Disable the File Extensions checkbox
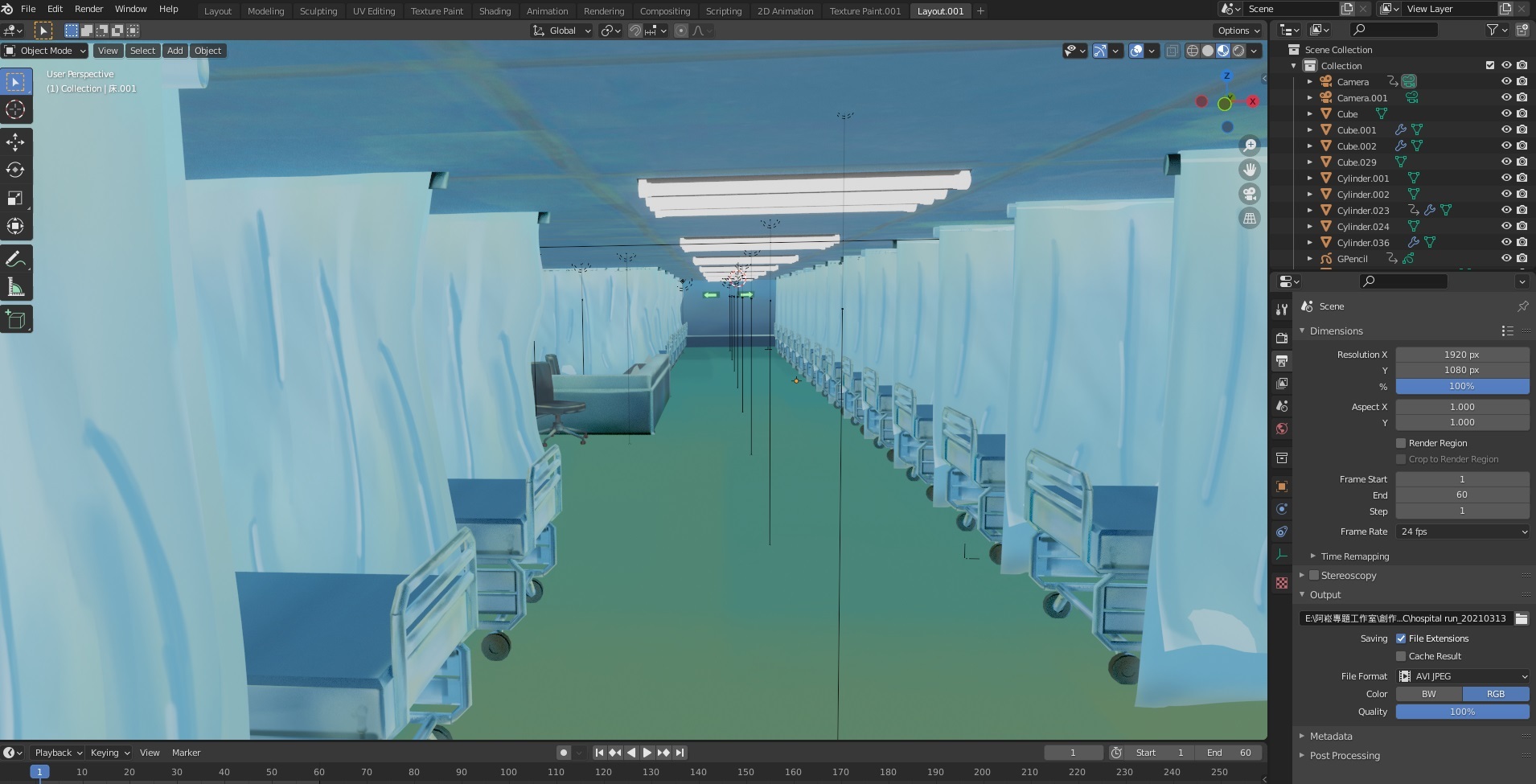1536x784 pixels. pyautogui.click(x=1401, y=638)
